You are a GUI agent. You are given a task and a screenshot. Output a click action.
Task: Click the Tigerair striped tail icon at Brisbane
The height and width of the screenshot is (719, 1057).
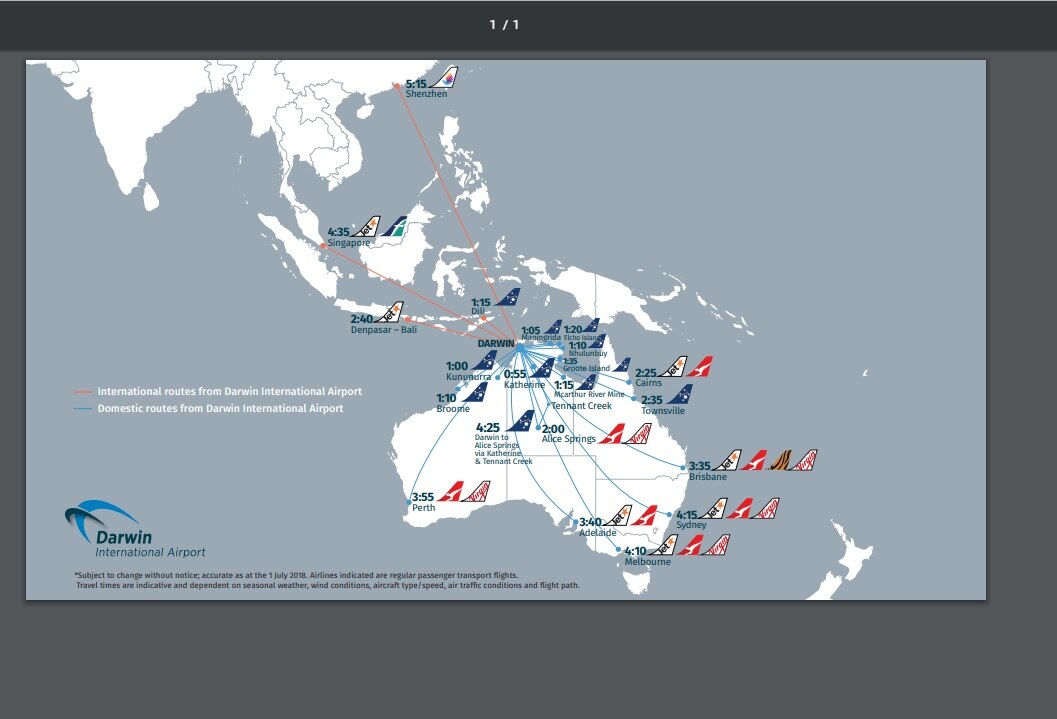778,460
